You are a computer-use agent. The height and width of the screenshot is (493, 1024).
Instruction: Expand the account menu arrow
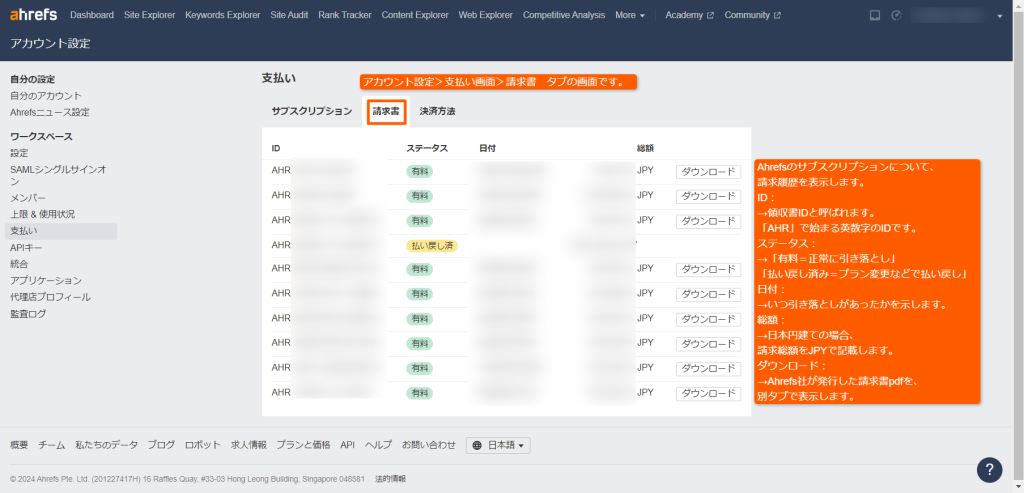point(1000,16)
